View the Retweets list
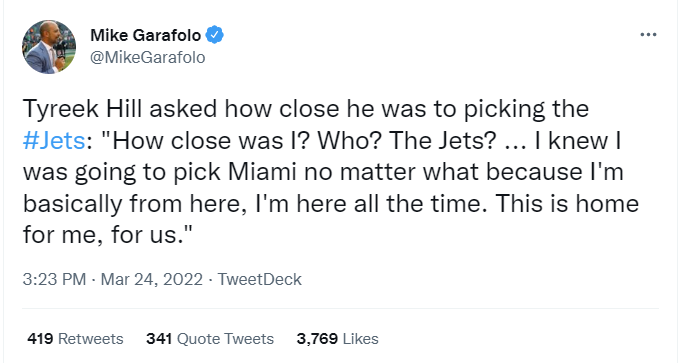682x363 pixels. pos(75,339)
